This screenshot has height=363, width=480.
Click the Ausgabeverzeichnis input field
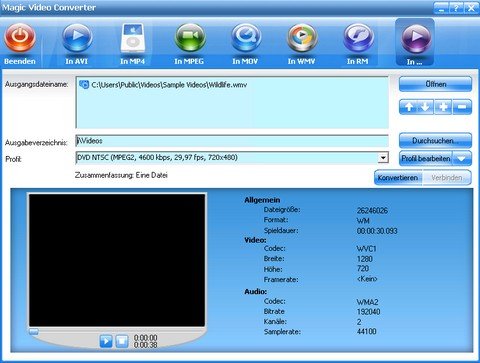(x=232, y=141)
